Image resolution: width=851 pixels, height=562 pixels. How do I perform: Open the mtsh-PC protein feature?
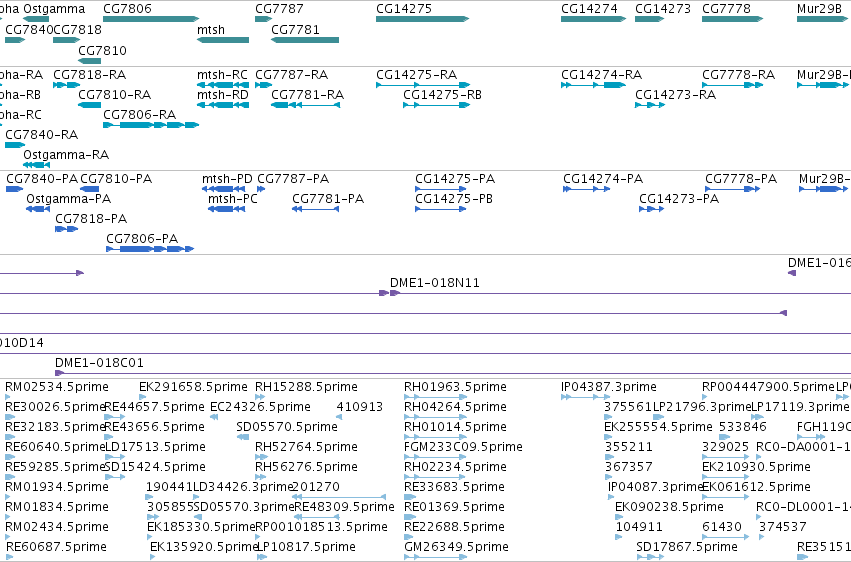click(226, 209)
